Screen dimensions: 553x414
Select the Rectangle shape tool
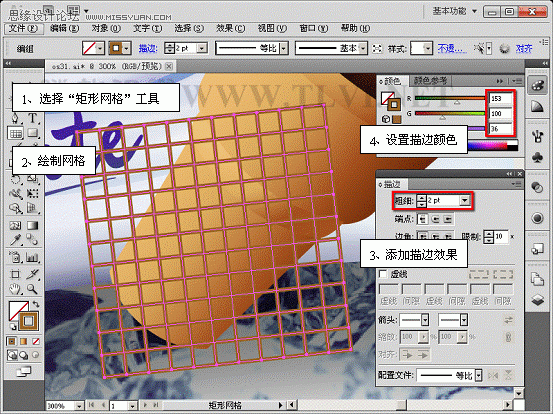click(x=32, y=133)
